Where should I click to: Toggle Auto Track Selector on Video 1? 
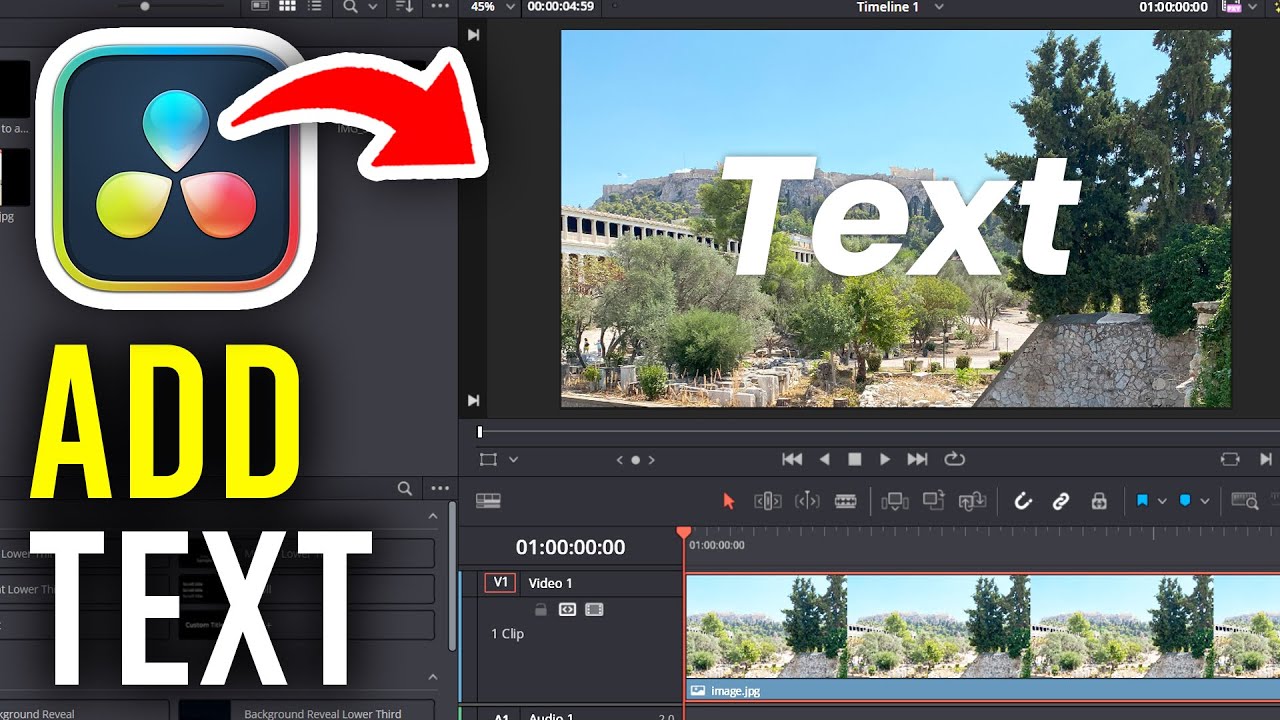point(567,609)
